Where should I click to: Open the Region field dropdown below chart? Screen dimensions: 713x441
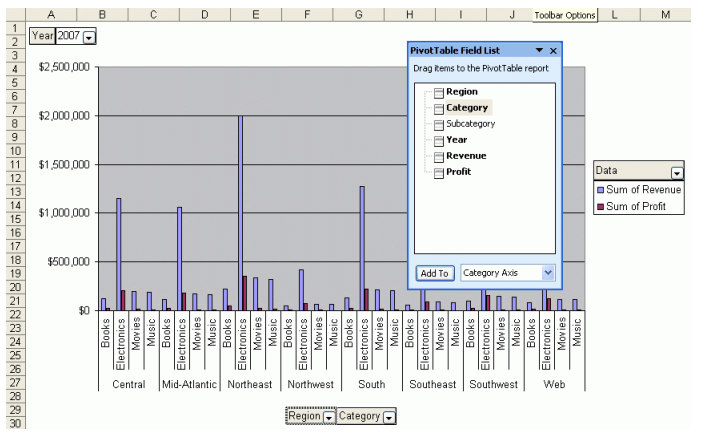point(327,417)
